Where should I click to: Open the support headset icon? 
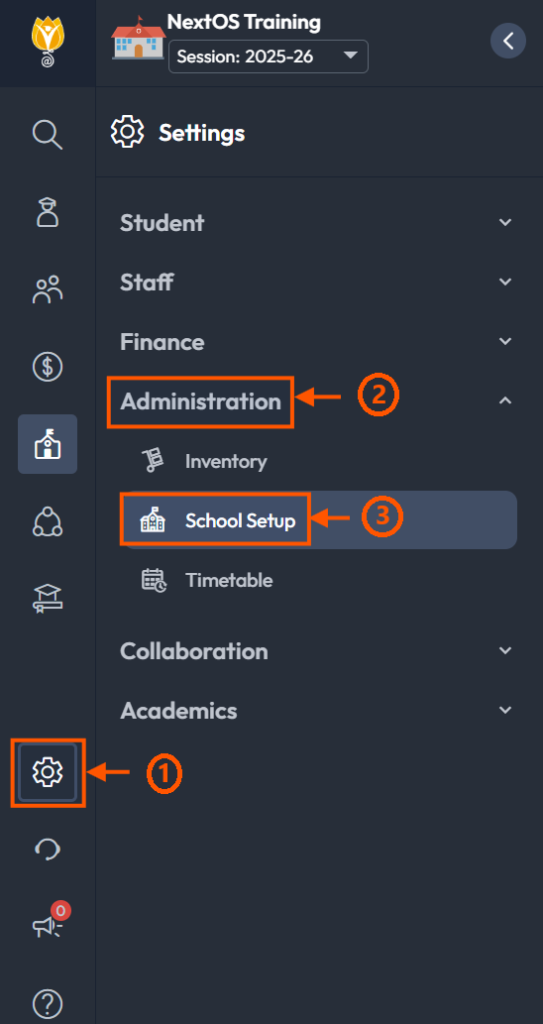(x=47, y=849)
